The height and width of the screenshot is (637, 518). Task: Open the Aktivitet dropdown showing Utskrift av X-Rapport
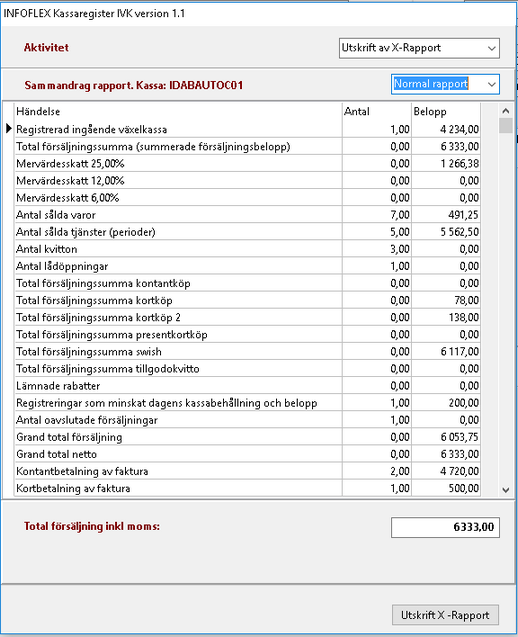tap(419, 48)
